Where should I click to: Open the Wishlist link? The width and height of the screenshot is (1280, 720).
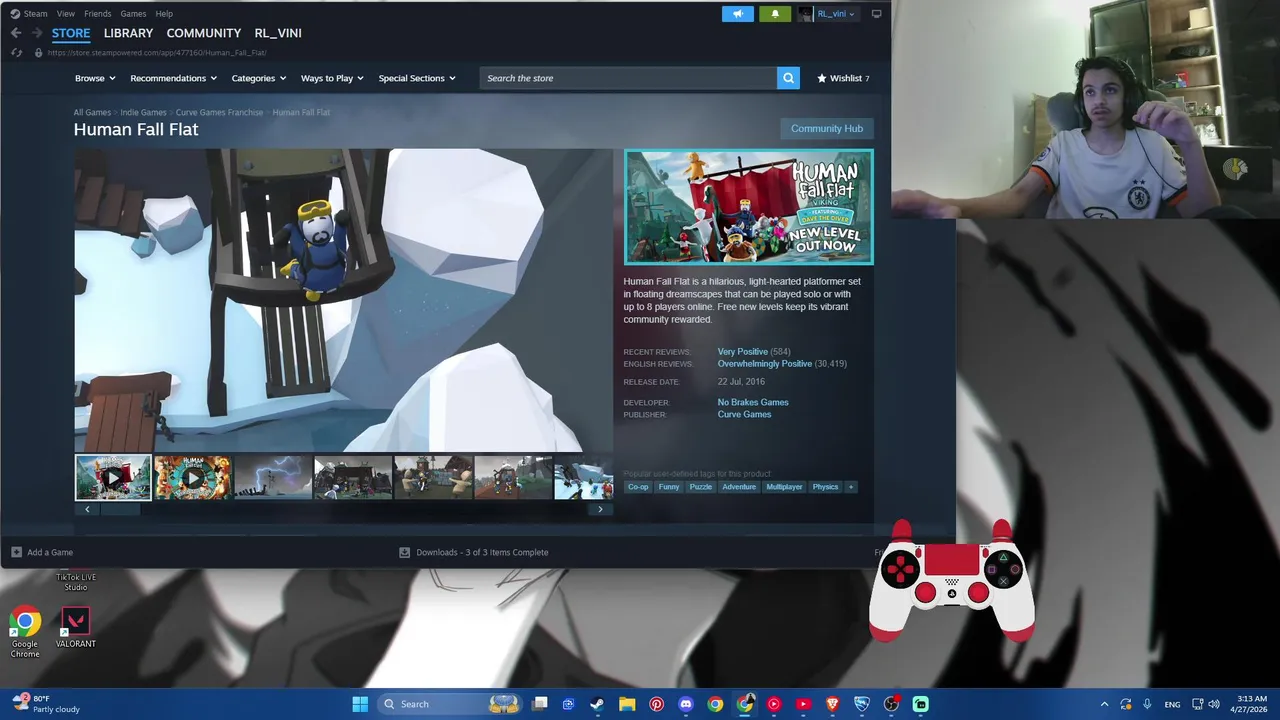tap(843, 78)
